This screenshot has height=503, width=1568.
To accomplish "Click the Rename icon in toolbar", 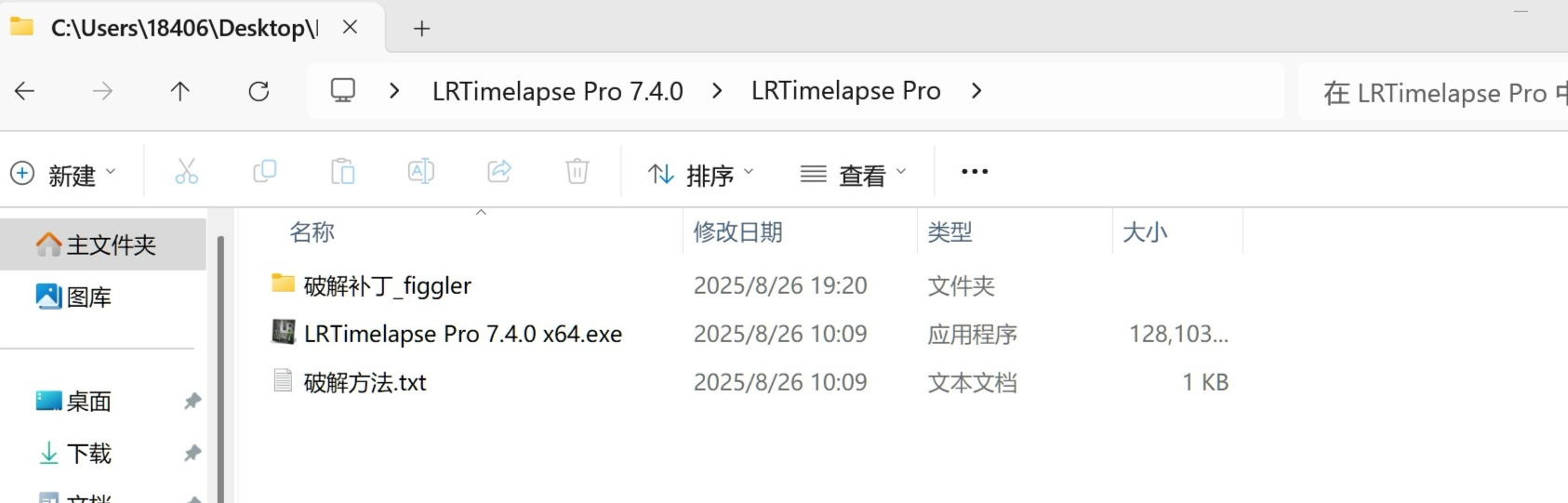I will 421,172.
